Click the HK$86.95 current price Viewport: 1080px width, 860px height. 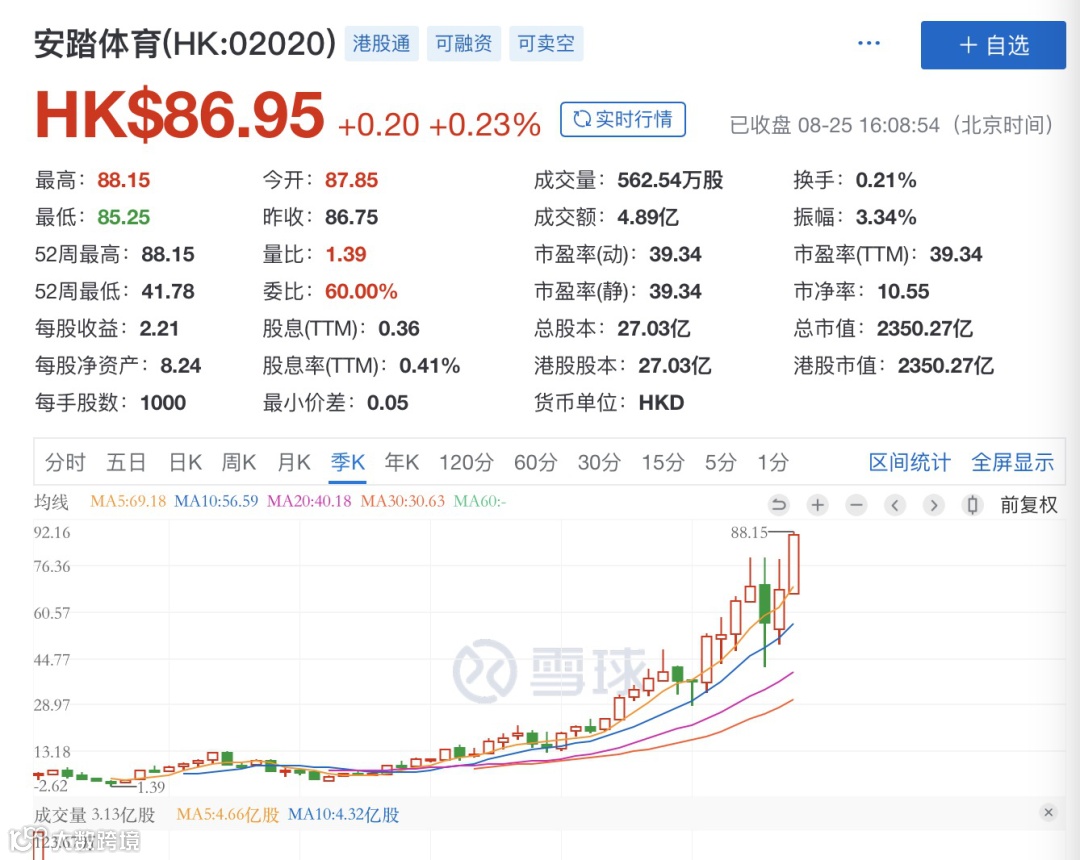[x=179, y=115]
